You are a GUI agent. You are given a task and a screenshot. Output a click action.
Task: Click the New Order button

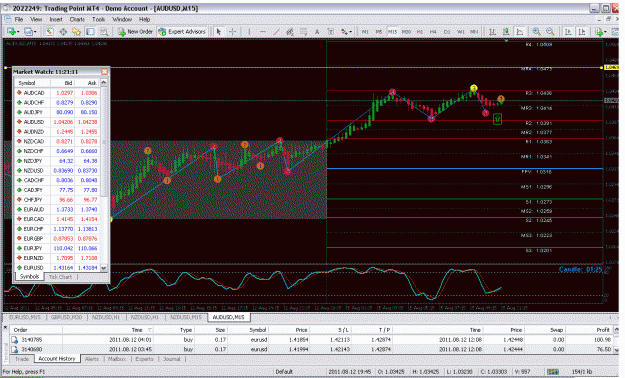point(136,32)
